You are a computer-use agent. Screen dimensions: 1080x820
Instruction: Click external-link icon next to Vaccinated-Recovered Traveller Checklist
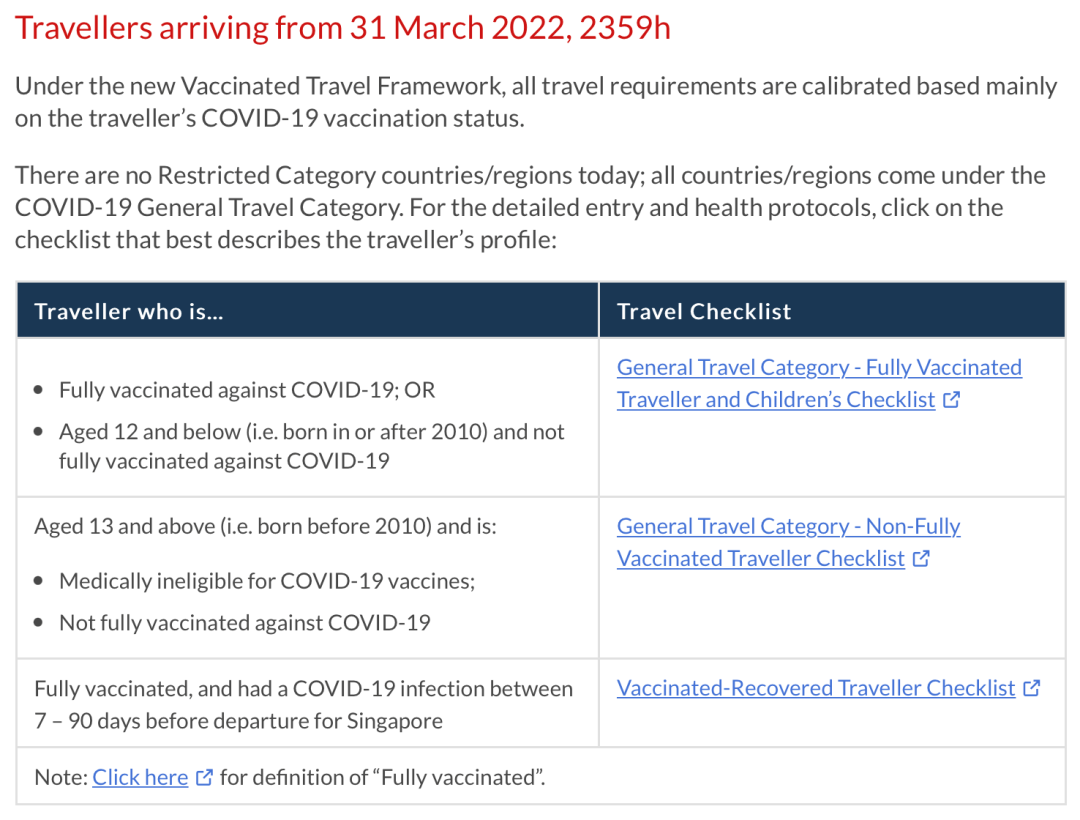point(1032,688)
